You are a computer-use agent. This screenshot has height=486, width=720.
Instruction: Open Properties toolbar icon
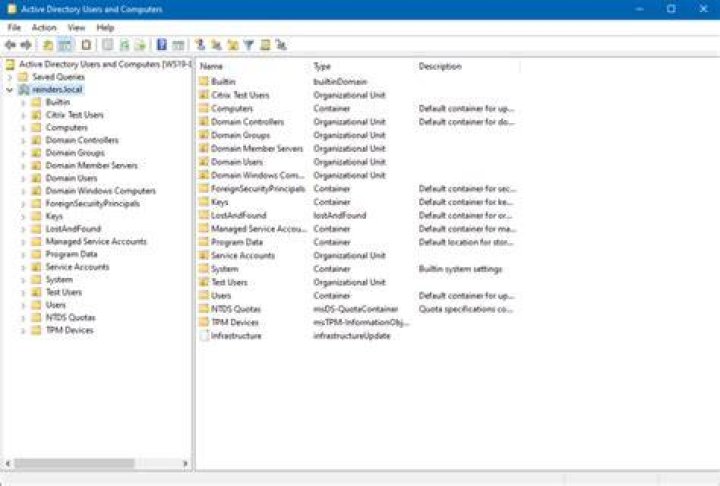click(x=107, y=45)
